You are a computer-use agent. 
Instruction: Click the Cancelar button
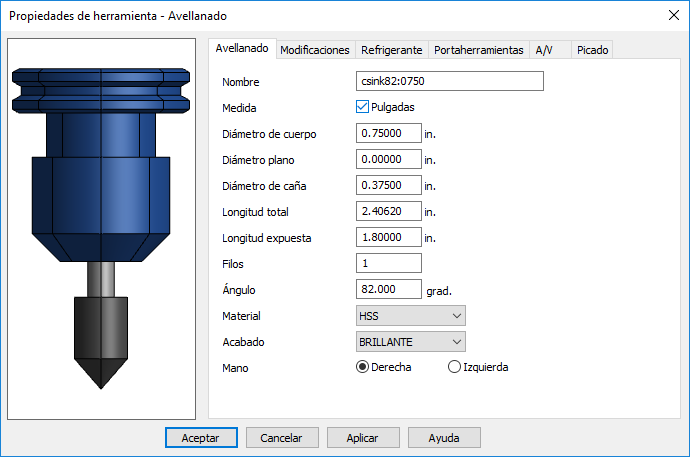coord(282,438)
